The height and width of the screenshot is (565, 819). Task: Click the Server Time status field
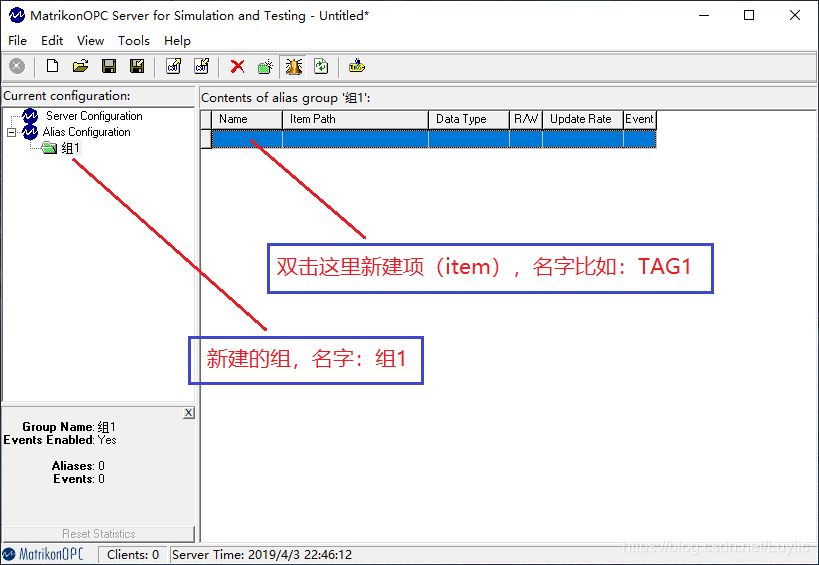tap(262, 555)
